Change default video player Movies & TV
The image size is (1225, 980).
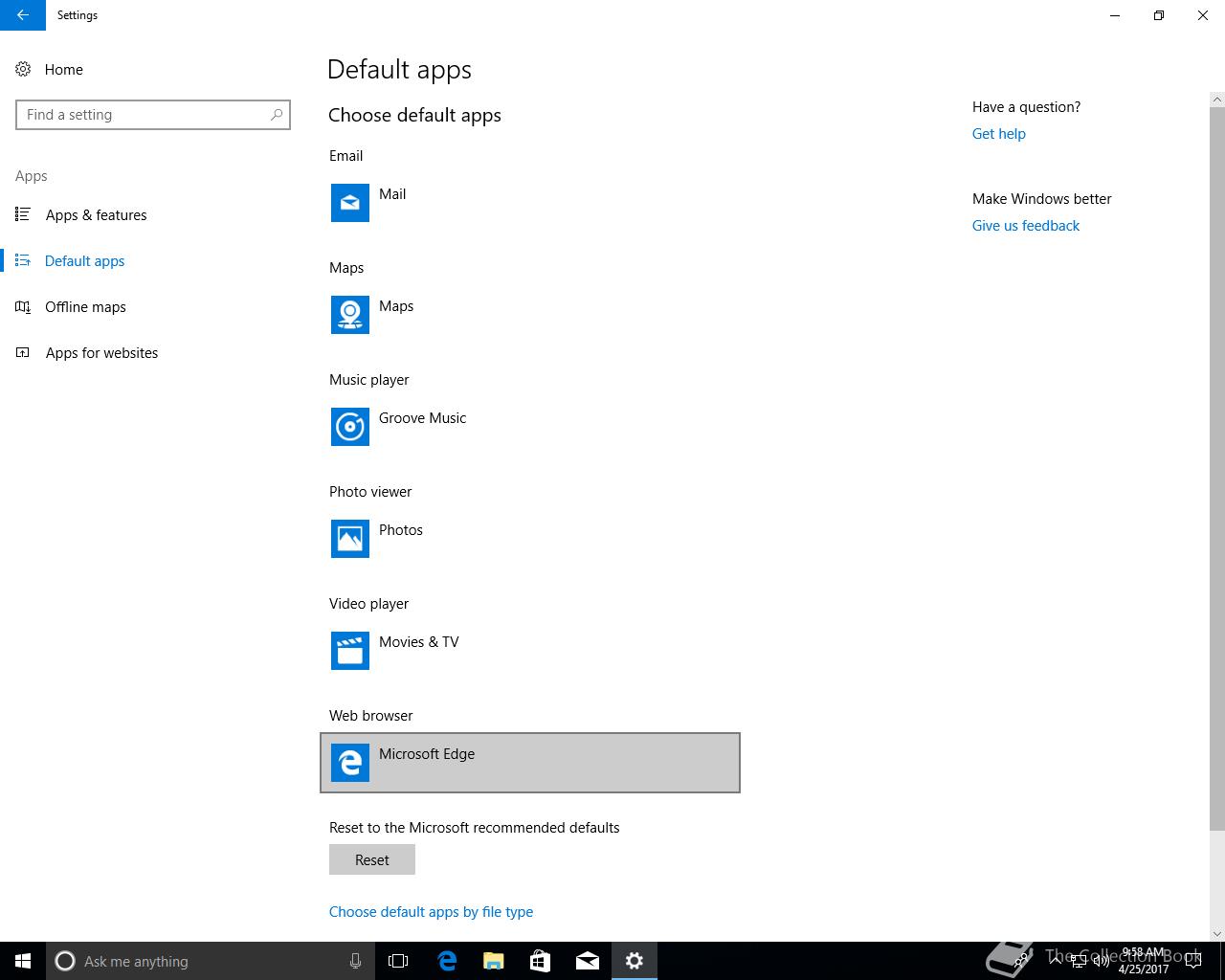point(530,651)
